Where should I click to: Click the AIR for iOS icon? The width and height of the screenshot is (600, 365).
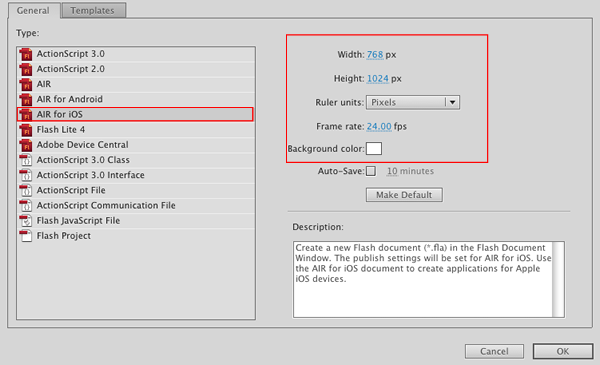[x=26, y=114]
